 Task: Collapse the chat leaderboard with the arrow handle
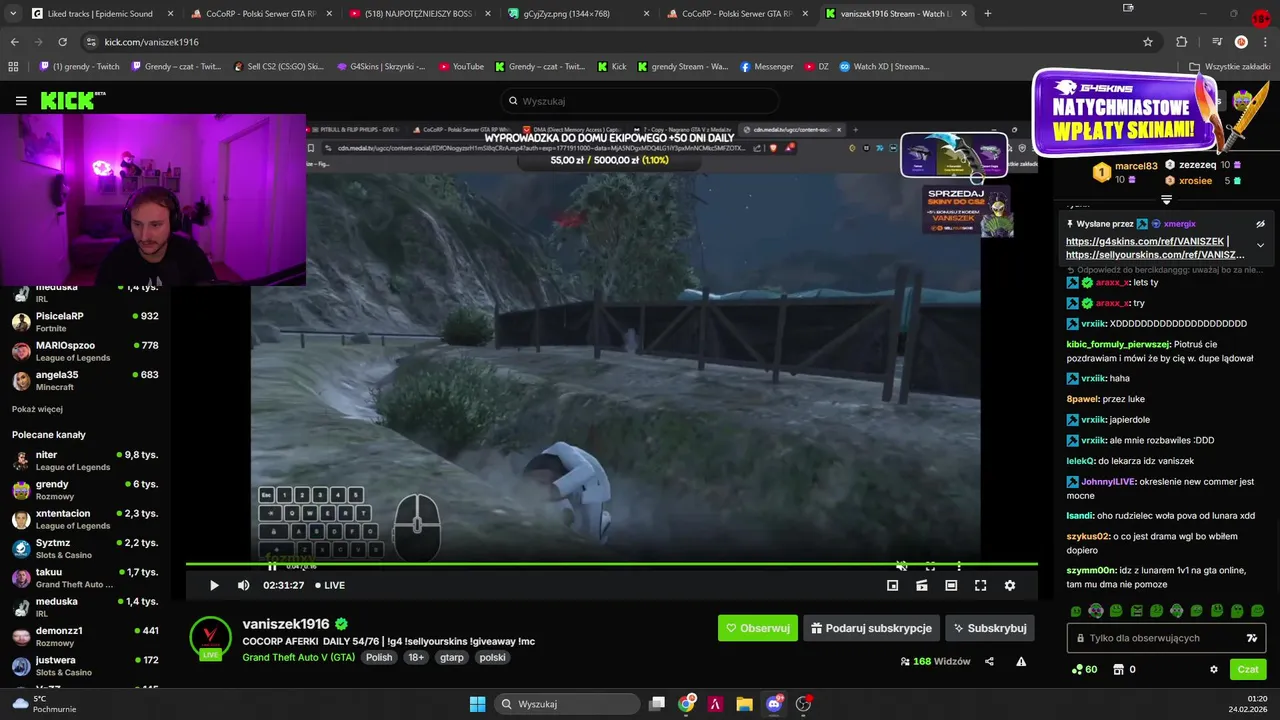pos(1166,200)
